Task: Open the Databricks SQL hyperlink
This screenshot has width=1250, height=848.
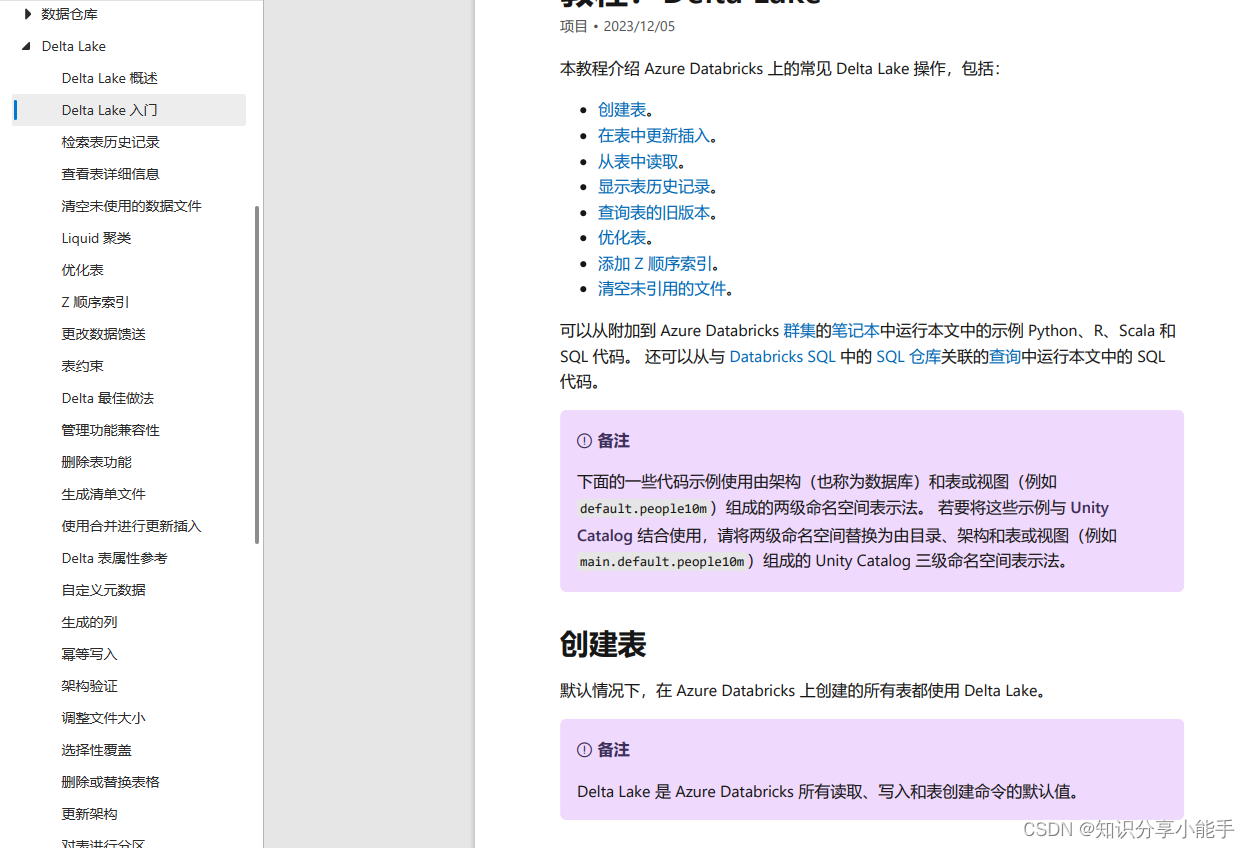Action: pyautogui.click(x=782, y=357)
